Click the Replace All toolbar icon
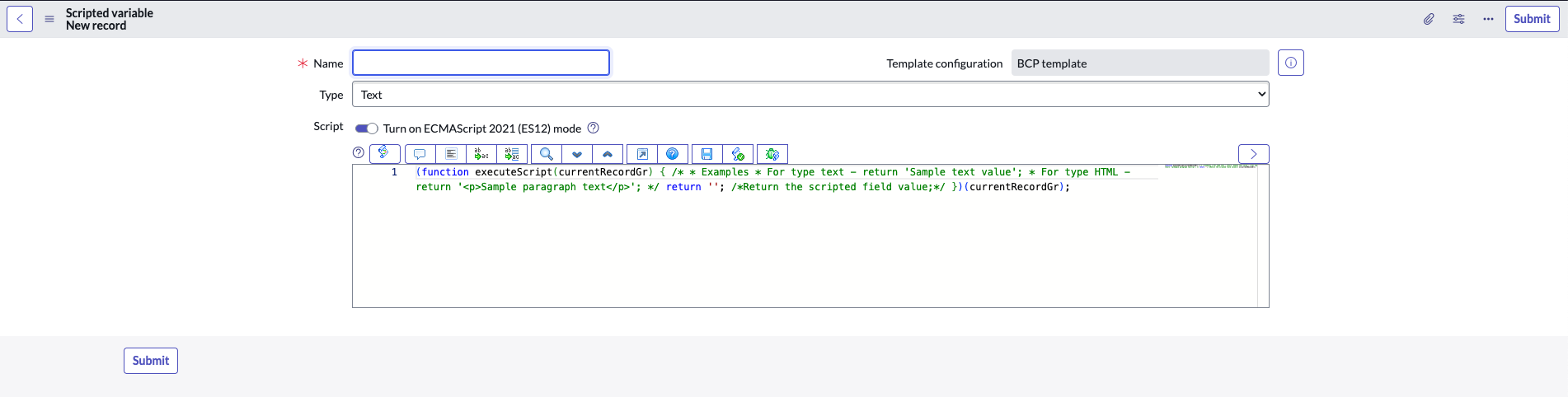This screenshot has height=397, width=1568. (512, 154)
